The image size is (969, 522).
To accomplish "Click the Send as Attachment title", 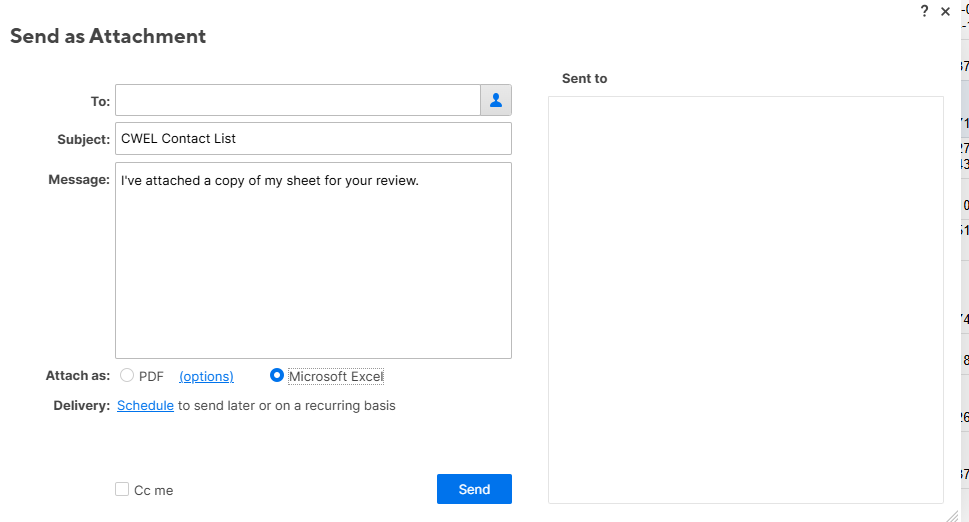I will click(108, 36).
